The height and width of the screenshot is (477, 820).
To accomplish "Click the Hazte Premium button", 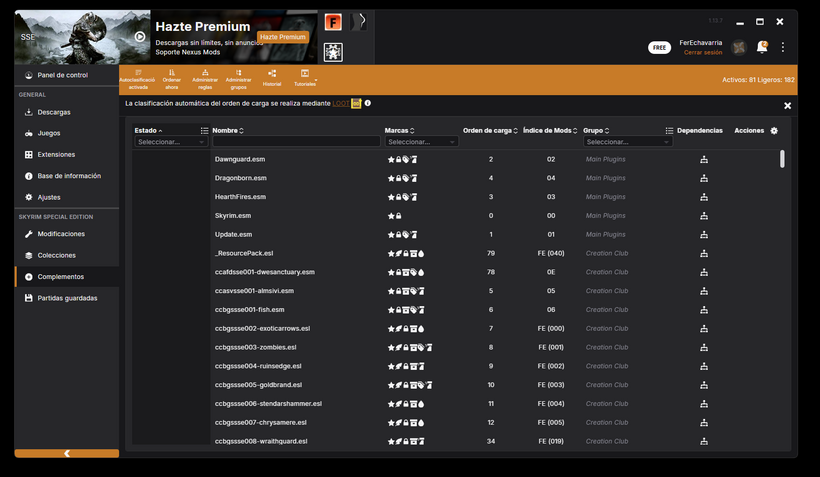I will (283, 37).
